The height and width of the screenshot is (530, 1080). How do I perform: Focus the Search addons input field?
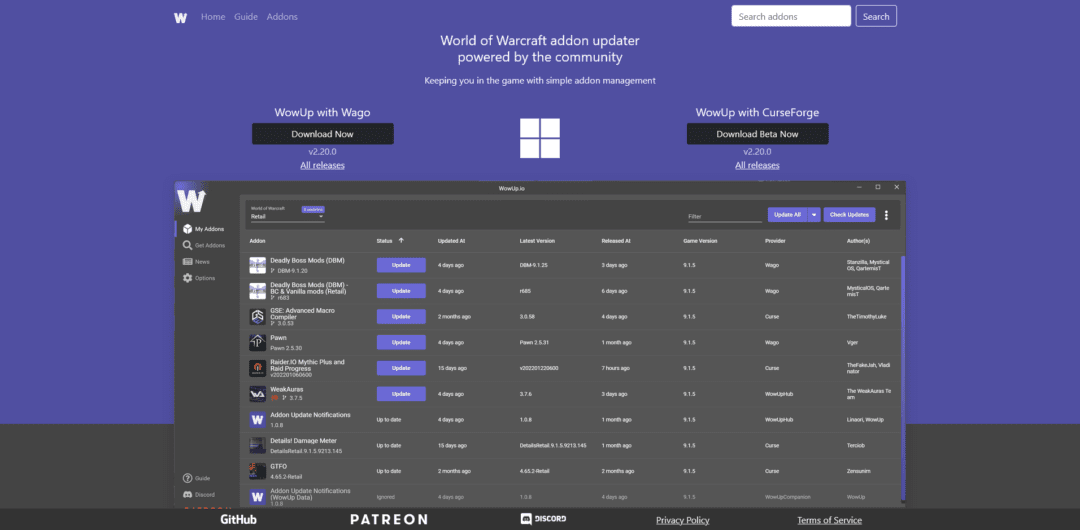coord(790,16)
